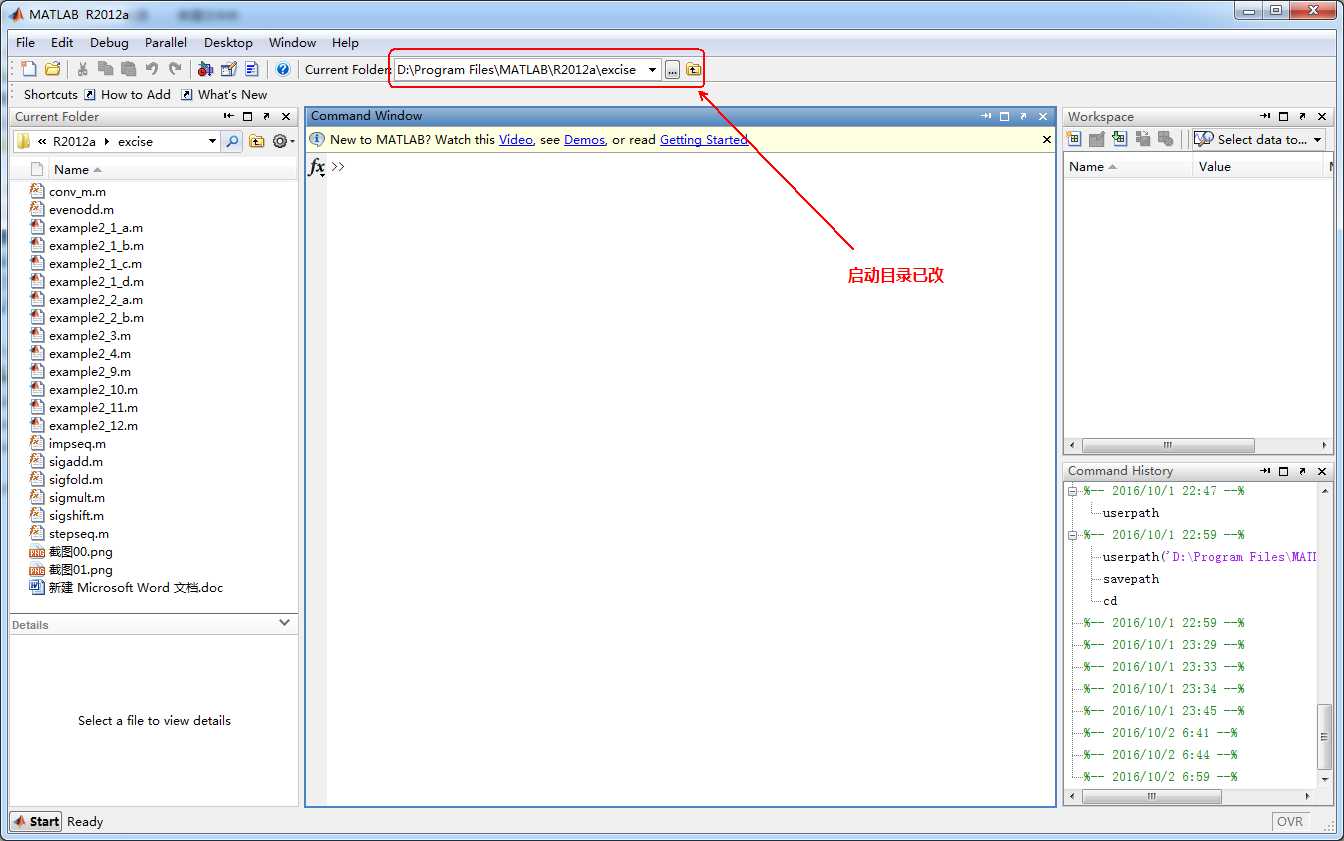
Task: Collapse the 2016/10/1 22:59 history group
Action: tap(1073, 535)
